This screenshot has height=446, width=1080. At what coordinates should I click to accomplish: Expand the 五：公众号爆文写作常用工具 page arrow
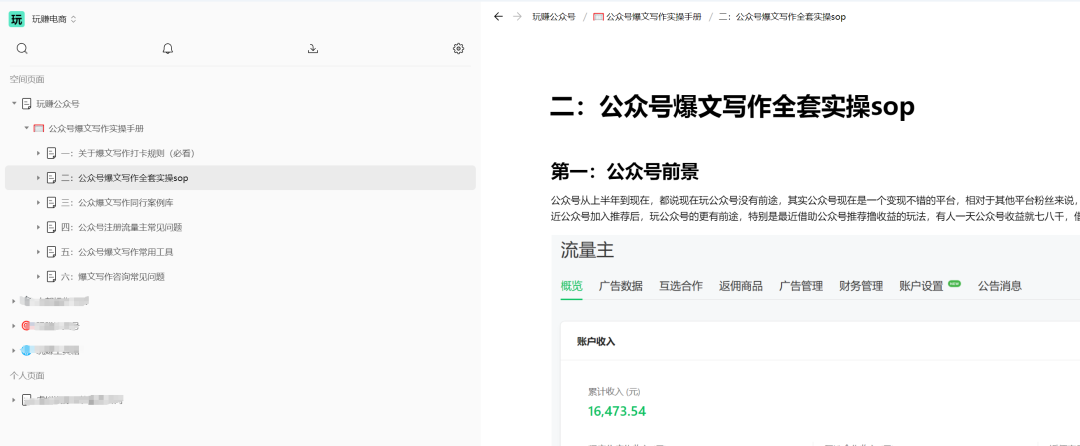tap(39, 252)
